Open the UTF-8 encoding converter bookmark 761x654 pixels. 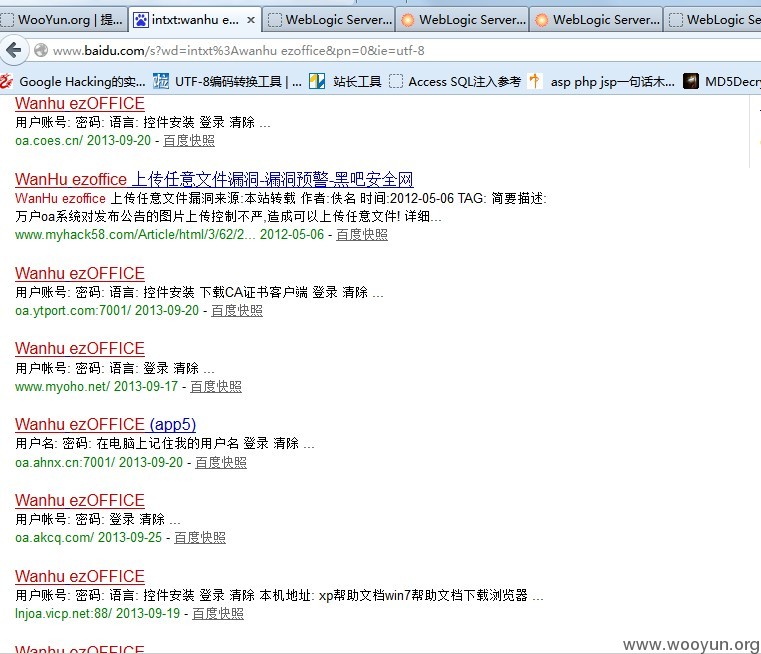pos(227,81)
